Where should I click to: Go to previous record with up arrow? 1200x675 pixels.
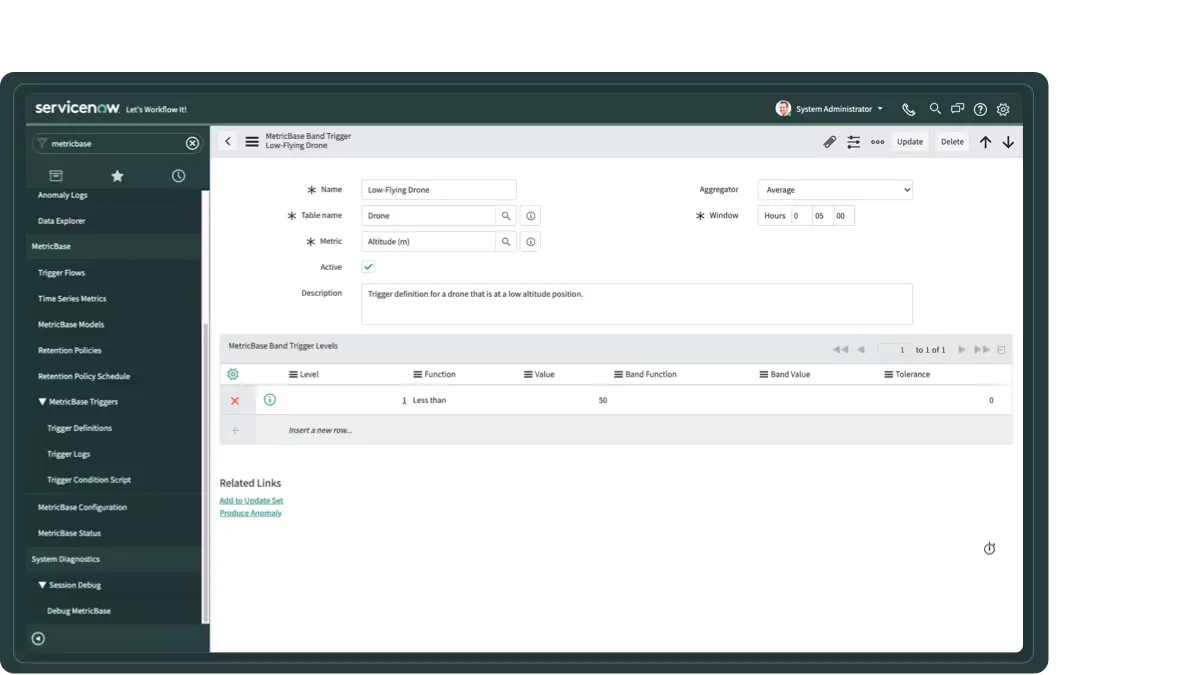pyautogui.click(x=985, y=142)
